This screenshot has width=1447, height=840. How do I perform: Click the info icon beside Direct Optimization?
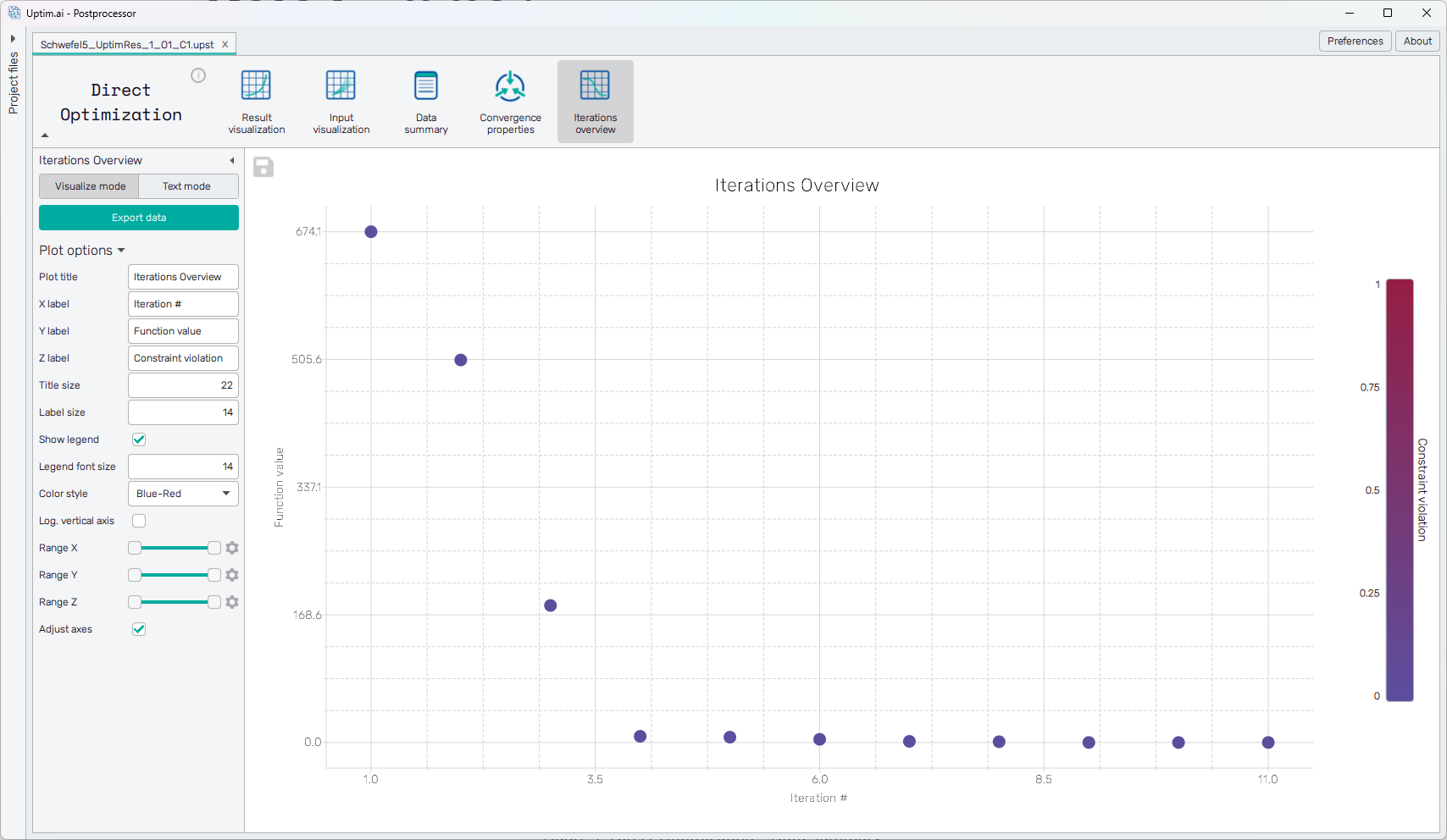pos(198,75)
